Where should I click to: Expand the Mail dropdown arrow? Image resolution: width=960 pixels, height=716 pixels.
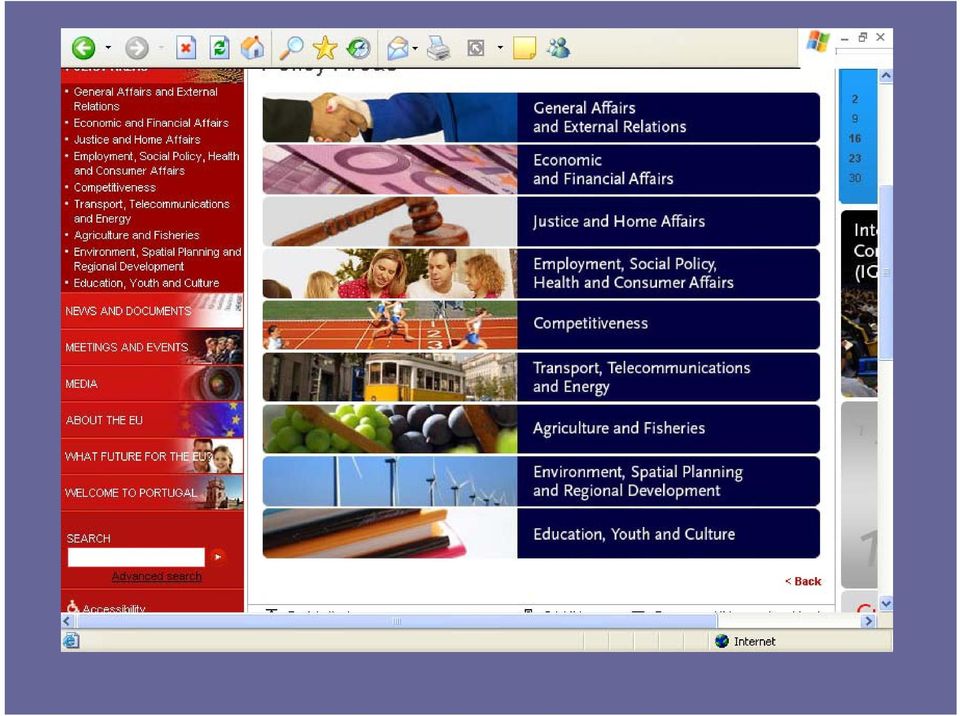coord(415,48)
